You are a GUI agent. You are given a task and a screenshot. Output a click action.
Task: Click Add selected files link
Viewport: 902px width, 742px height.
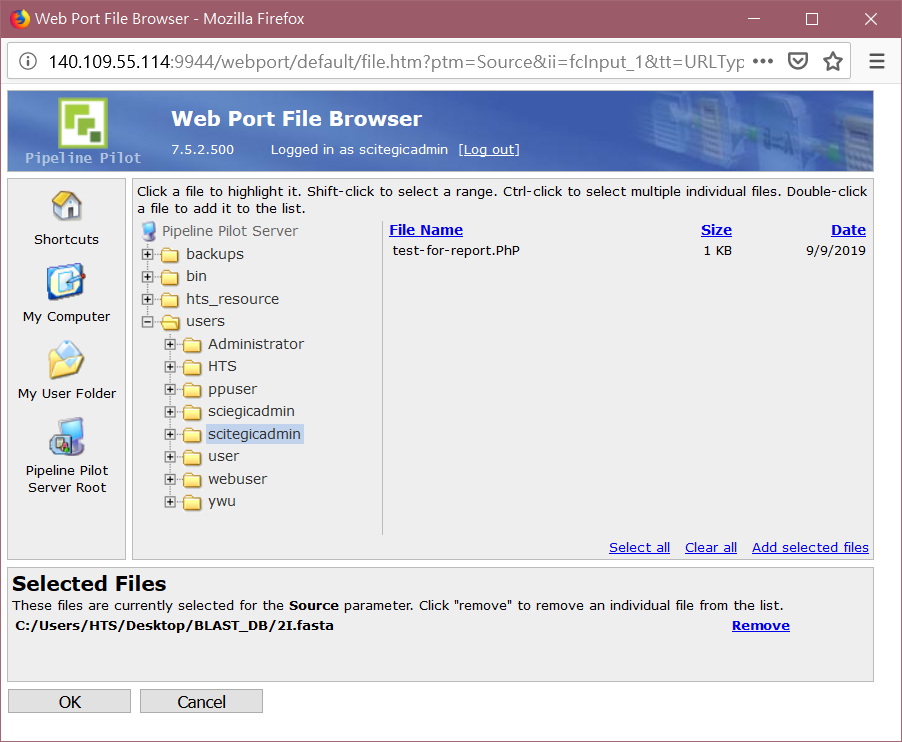(x=811, y=548)
